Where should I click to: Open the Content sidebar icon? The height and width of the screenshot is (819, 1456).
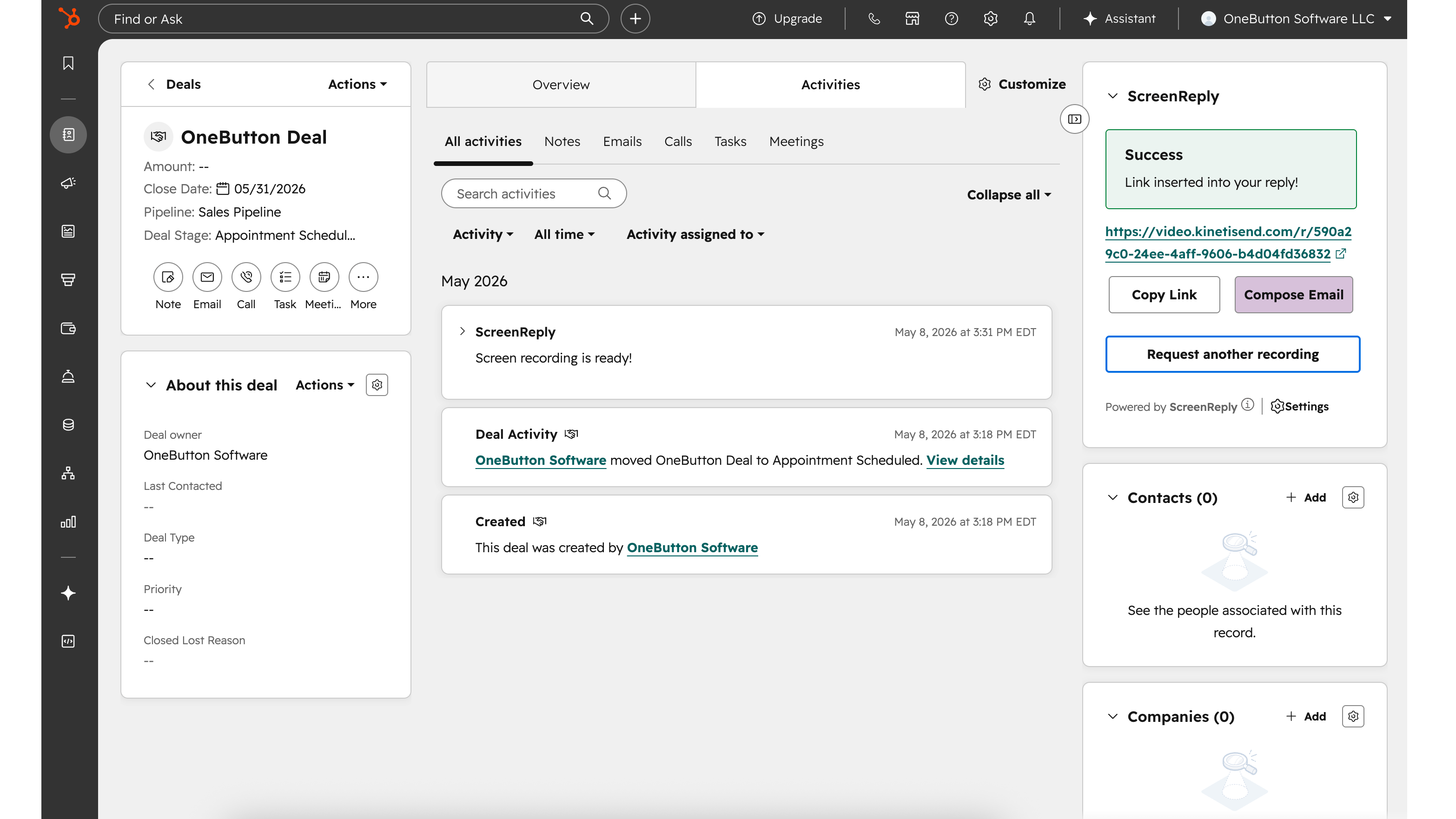click(x=68, y=231)
